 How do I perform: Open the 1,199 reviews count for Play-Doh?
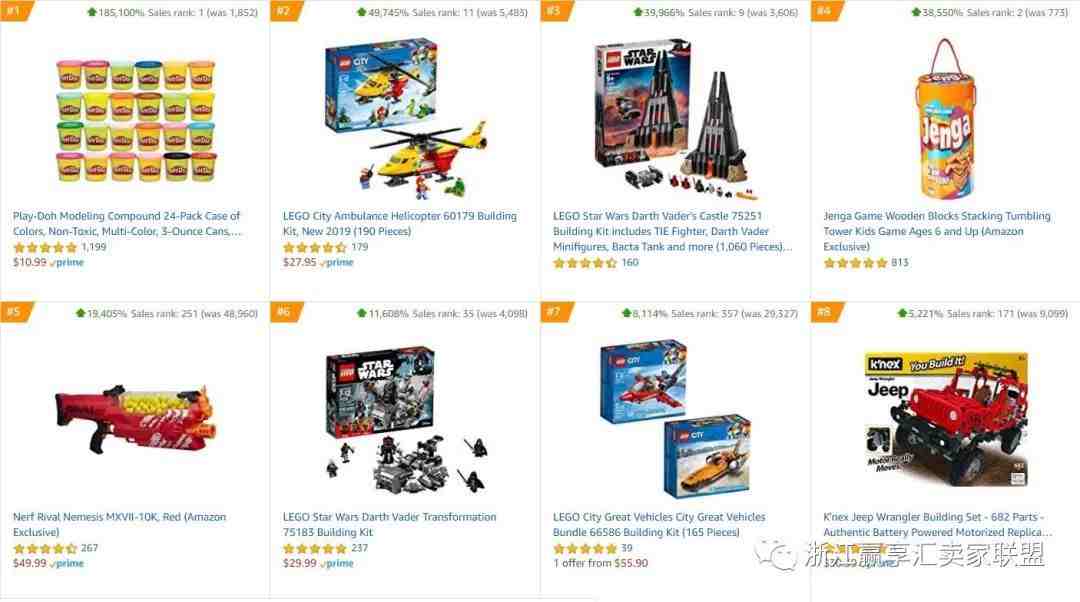click(x=94, y=247)
